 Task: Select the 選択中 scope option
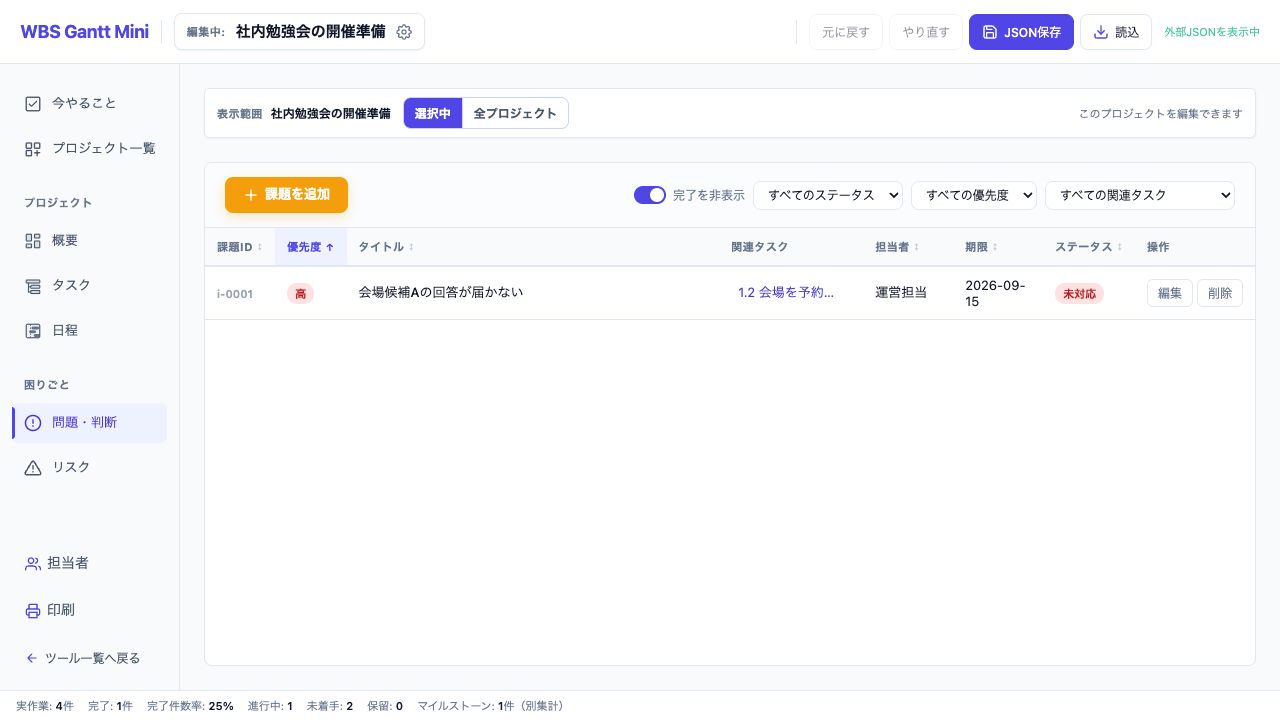[433, 113]
